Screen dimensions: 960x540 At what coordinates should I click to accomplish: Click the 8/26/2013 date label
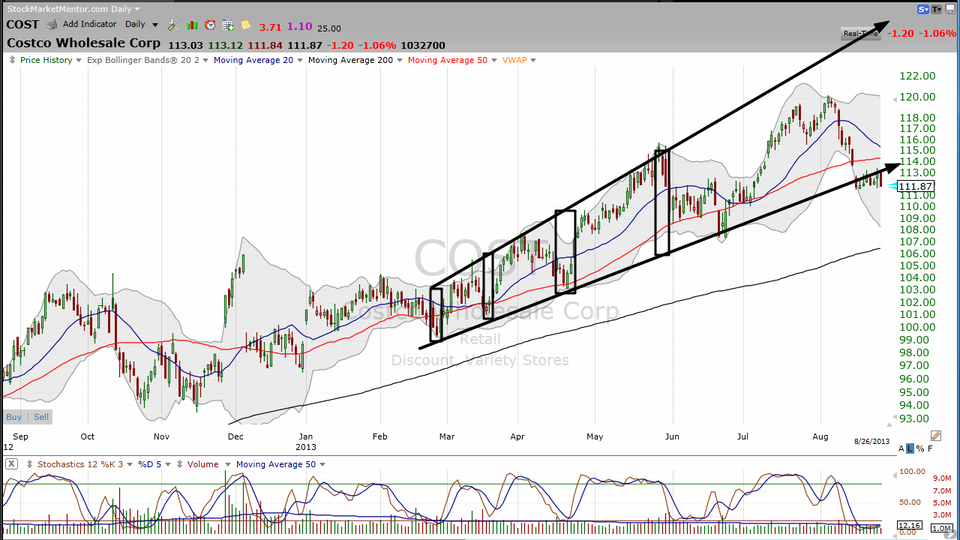(872, 441)
